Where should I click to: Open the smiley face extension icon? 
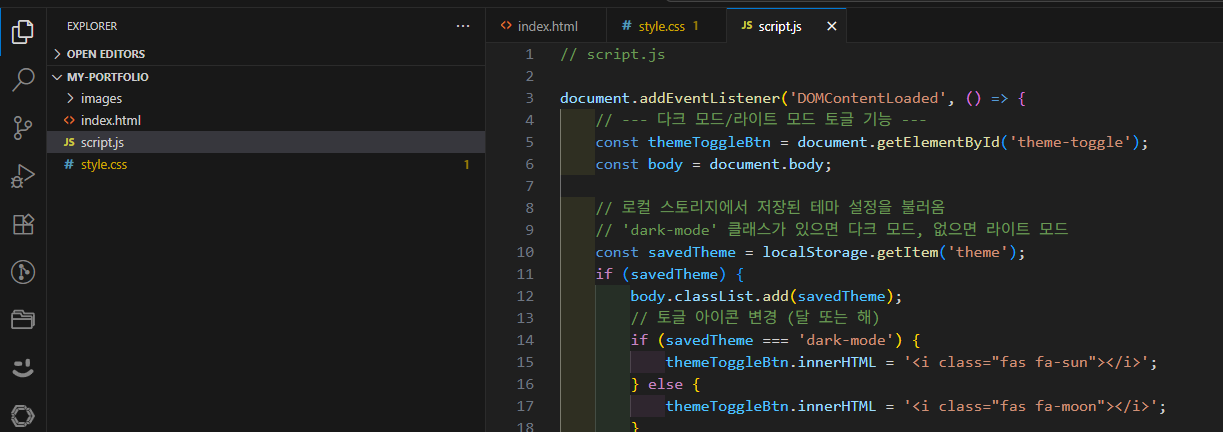pyautogui.click(x=23, y=368)
